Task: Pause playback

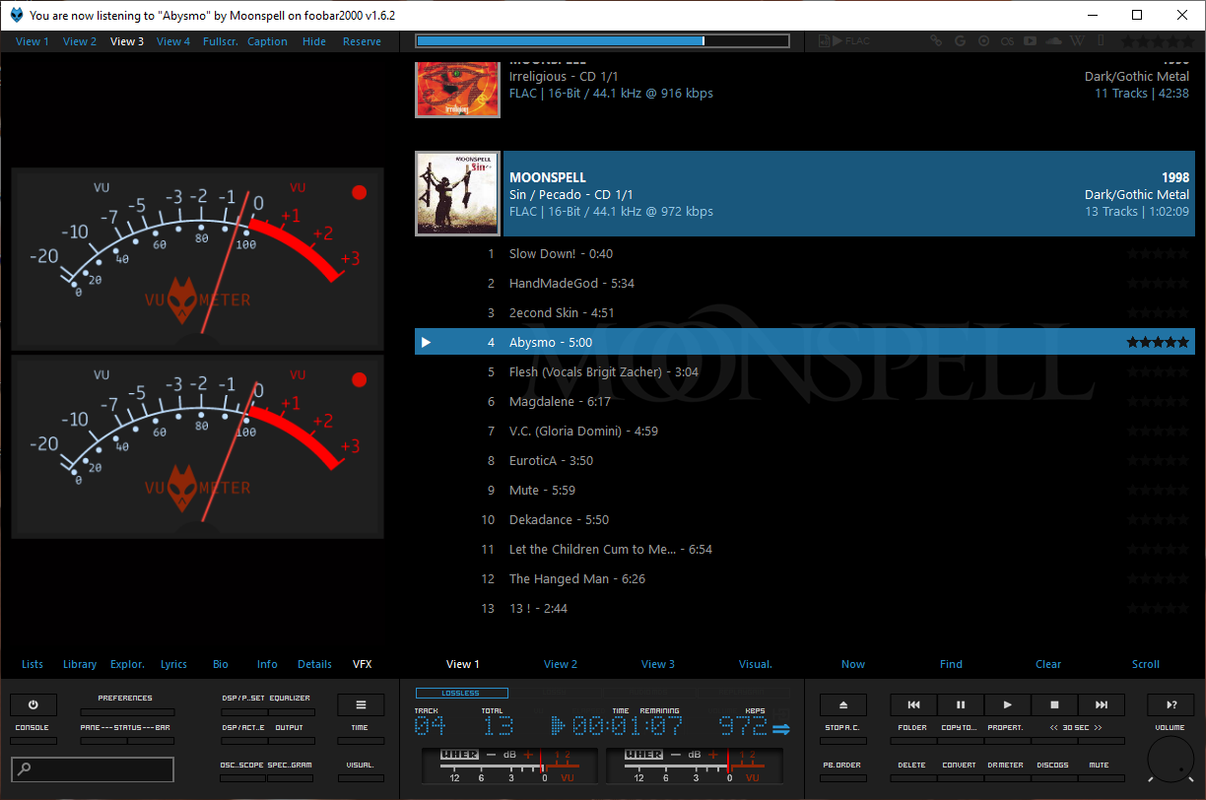Action: click(961, 705)
